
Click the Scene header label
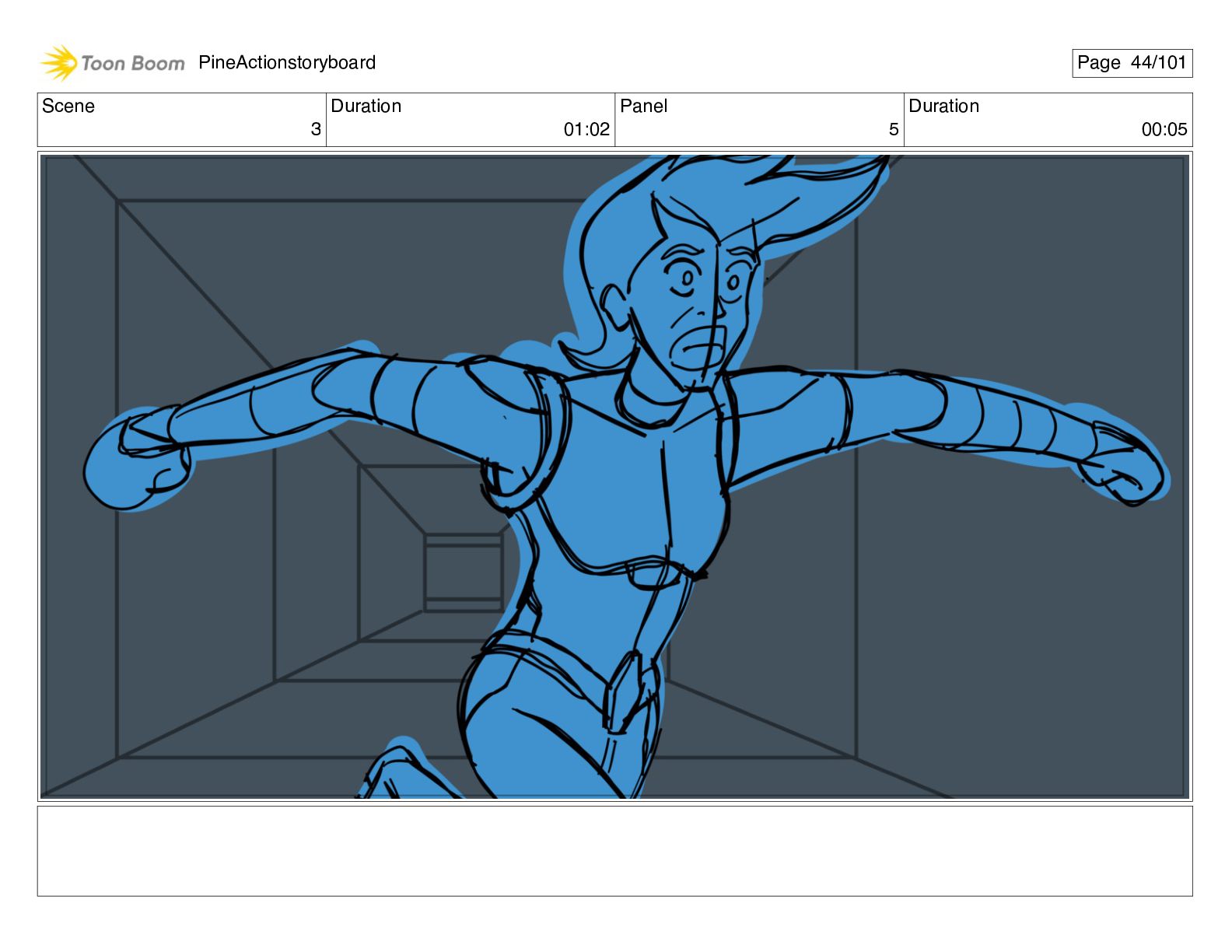(x=68, y=107)
